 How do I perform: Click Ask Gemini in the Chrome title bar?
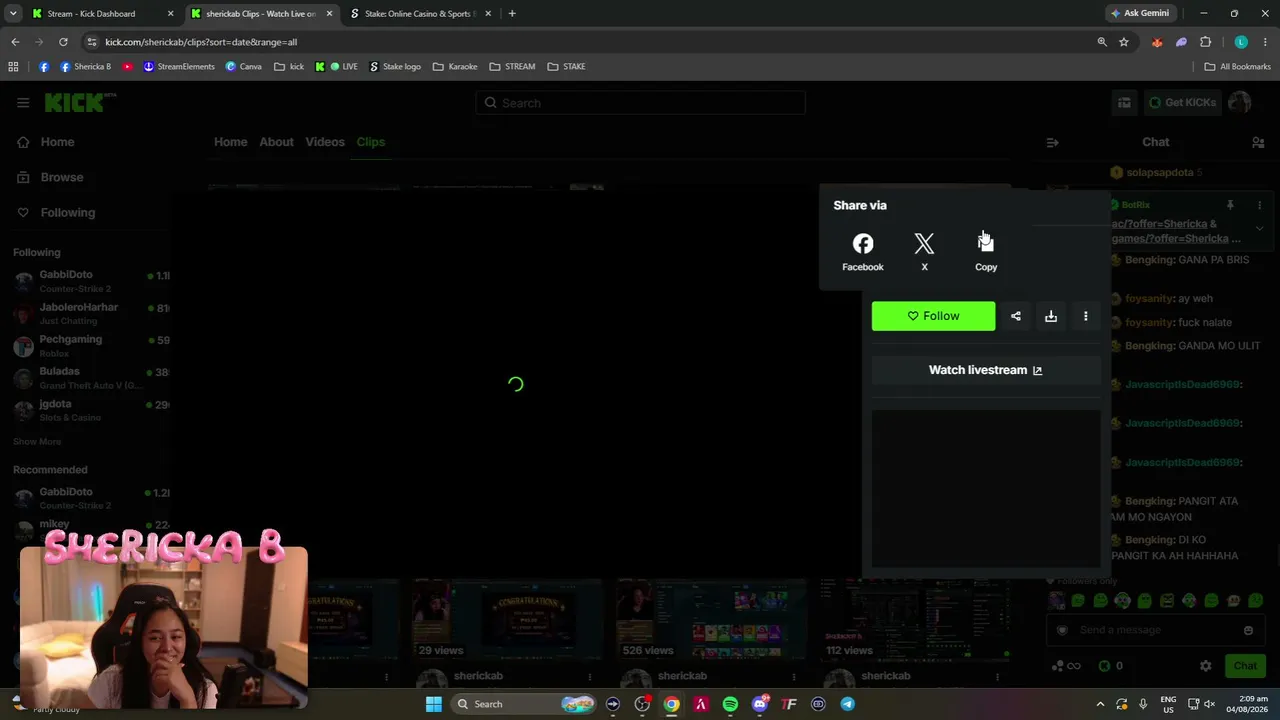click(x=1139, y=14)
